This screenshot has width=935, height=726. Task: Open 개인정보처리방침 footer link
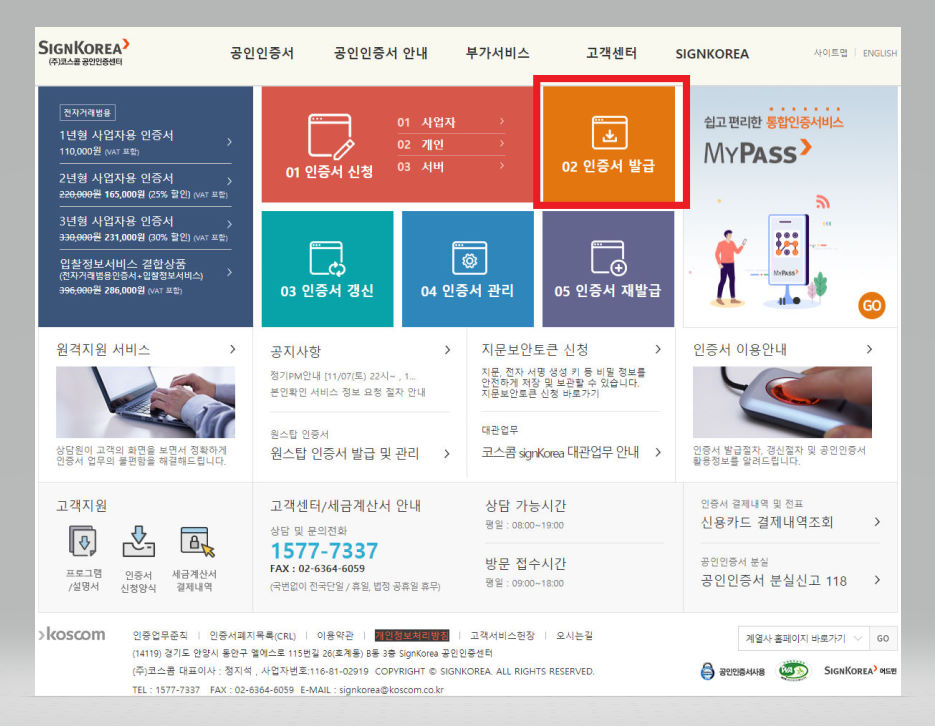click(411, 635)
